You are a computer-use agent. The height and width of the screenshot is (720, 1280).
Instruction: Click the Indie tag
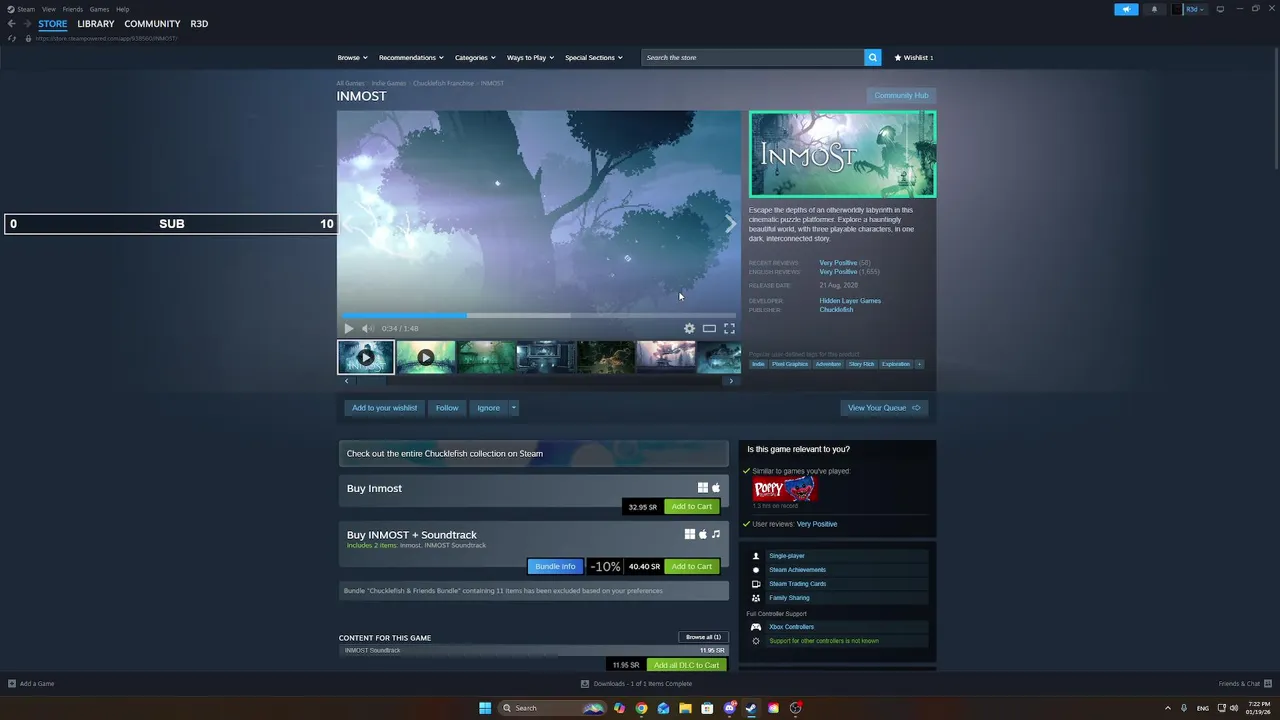point(758,364)
